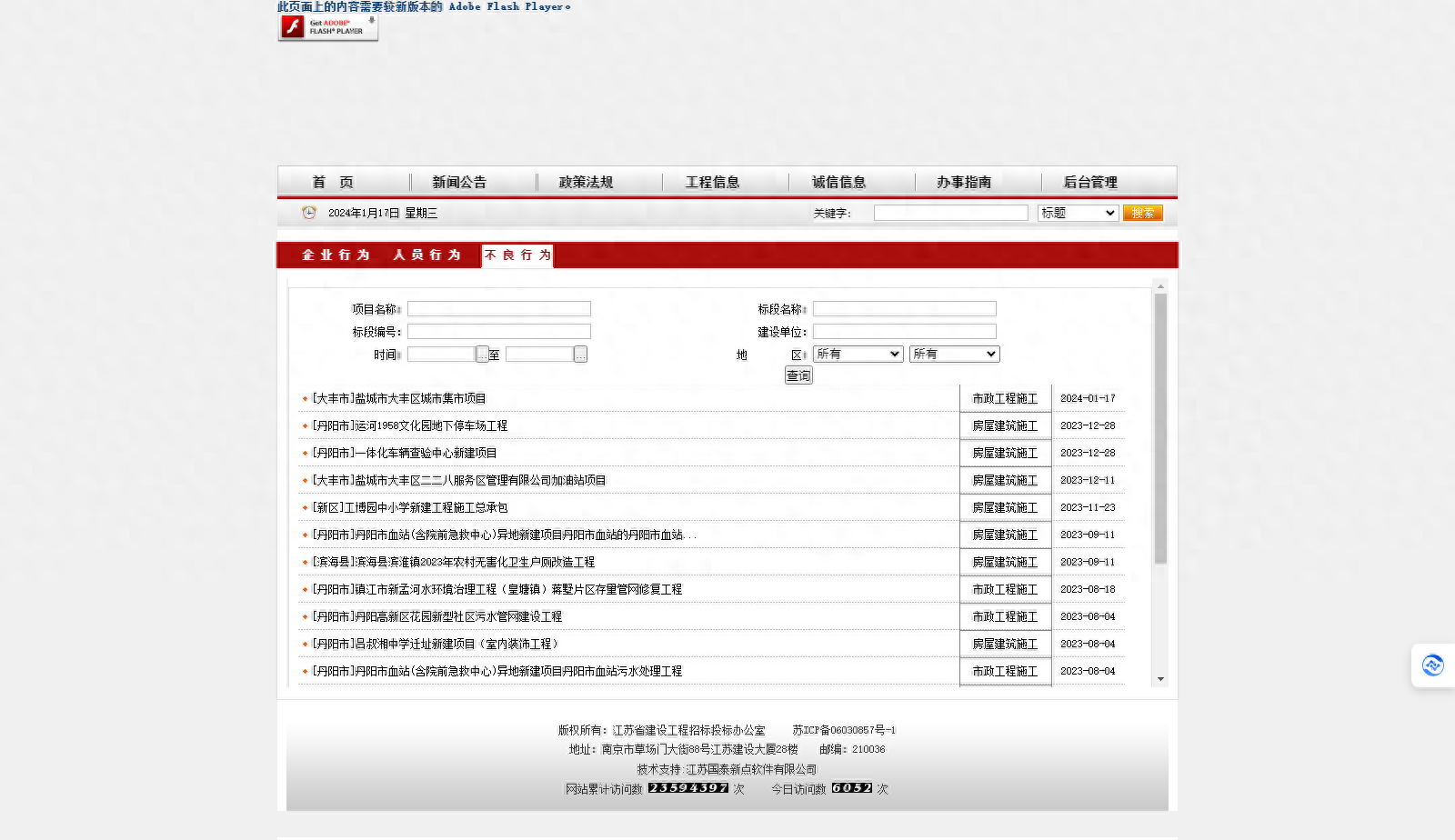Expand the second 地区 所有 dropdown

955,355
